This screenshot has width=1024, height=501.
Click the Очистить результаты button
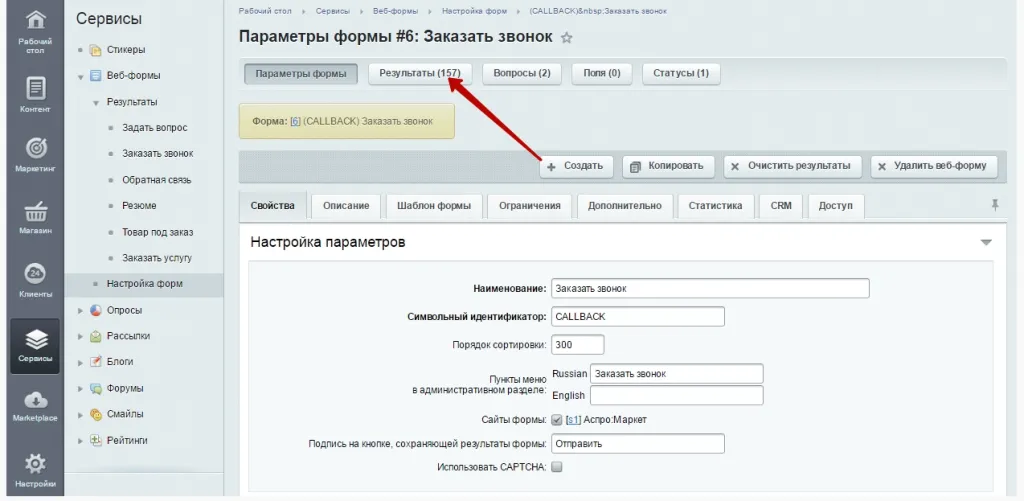[790, 166]
